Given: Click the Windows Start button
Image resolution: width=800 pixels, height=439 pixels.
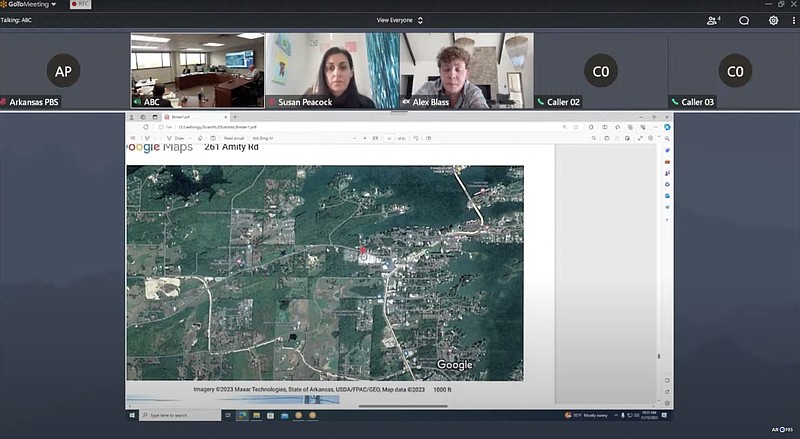Looking at the screenshot, I should tap(132, 415).
